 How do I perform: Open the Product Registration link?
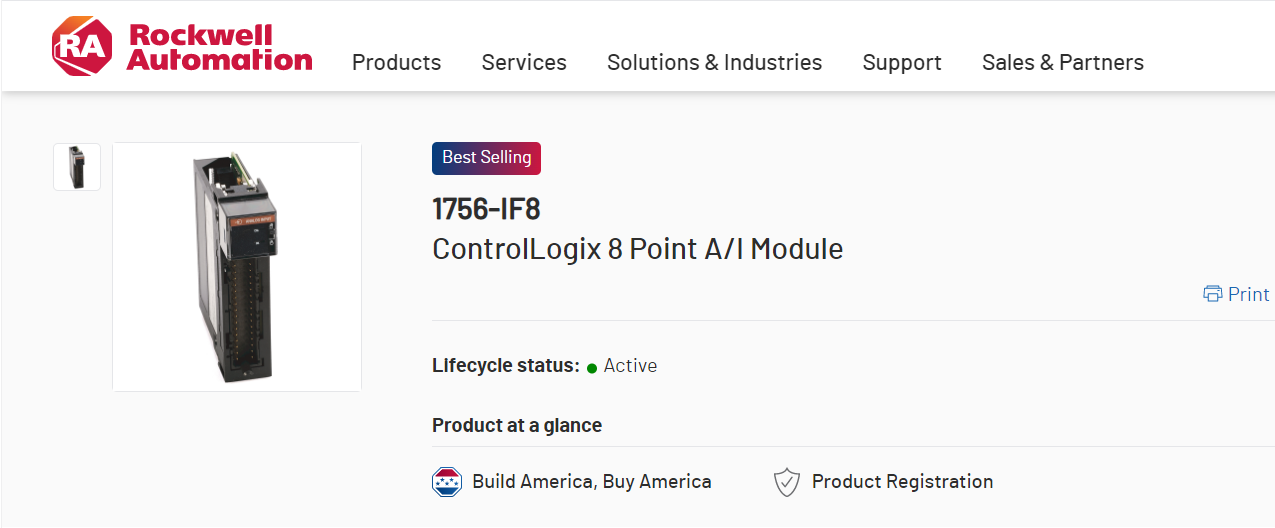coord(902,482)
